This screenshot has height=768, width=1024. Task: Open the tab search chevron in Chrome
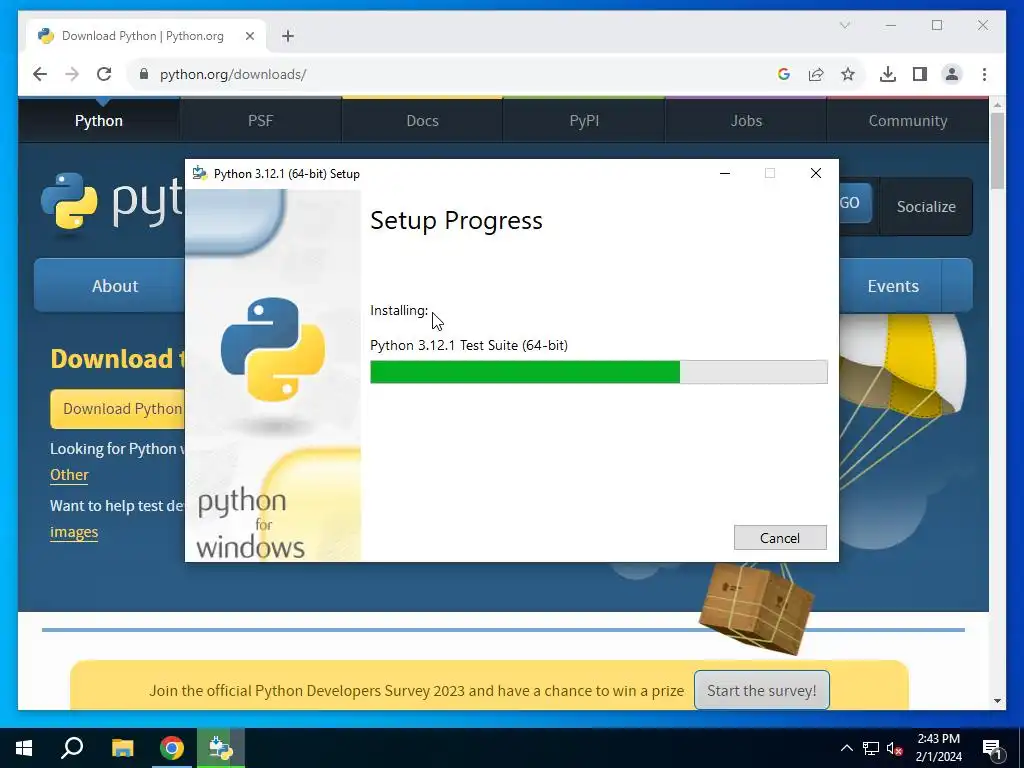pos(844,25)
